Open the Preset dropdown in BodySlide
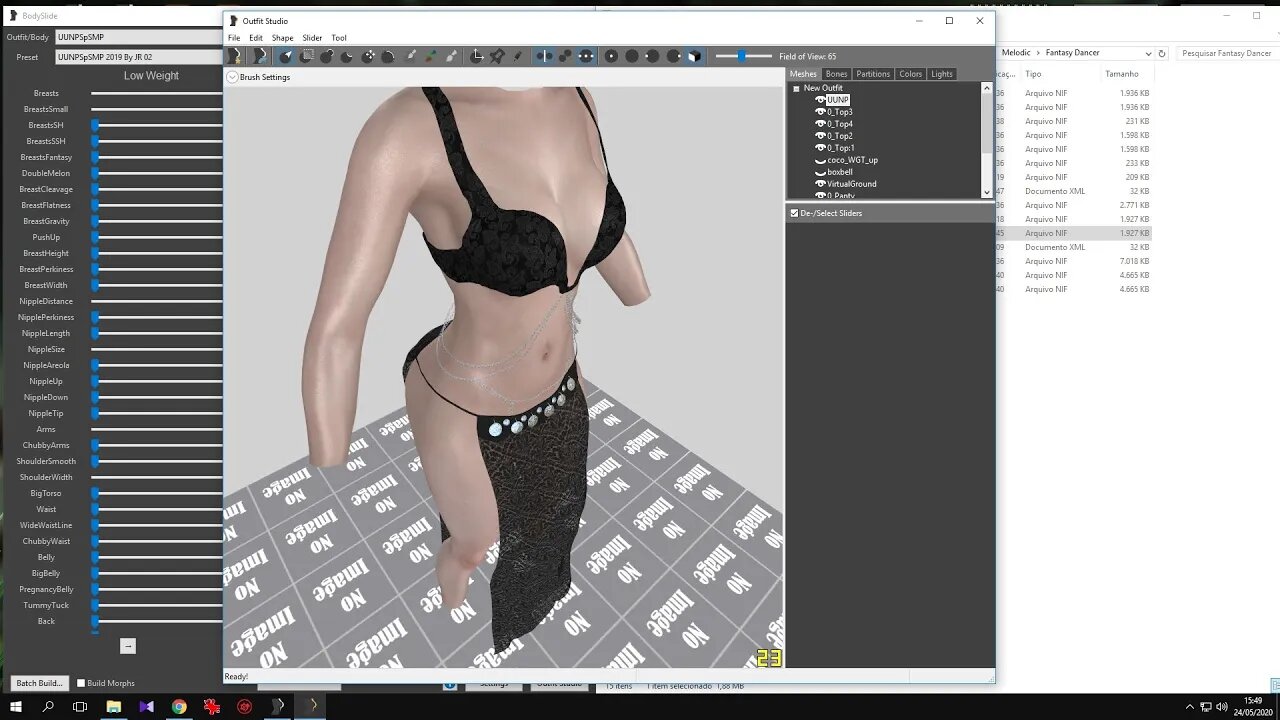 (138, 57)
